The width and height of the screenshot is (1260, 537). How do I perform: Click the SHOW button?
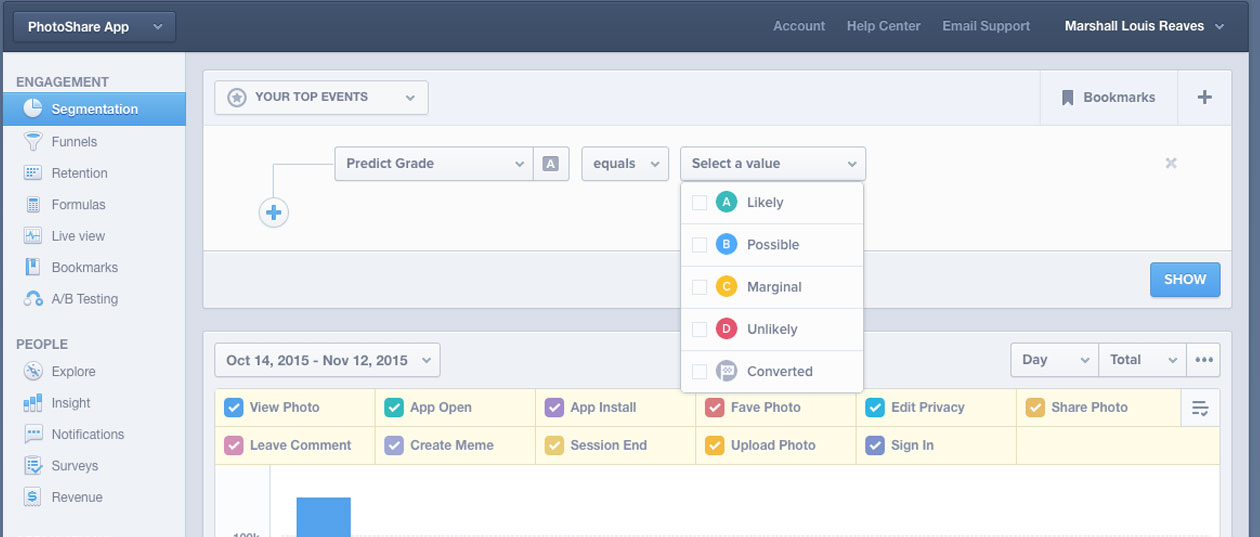click(x=1185, y=280)
